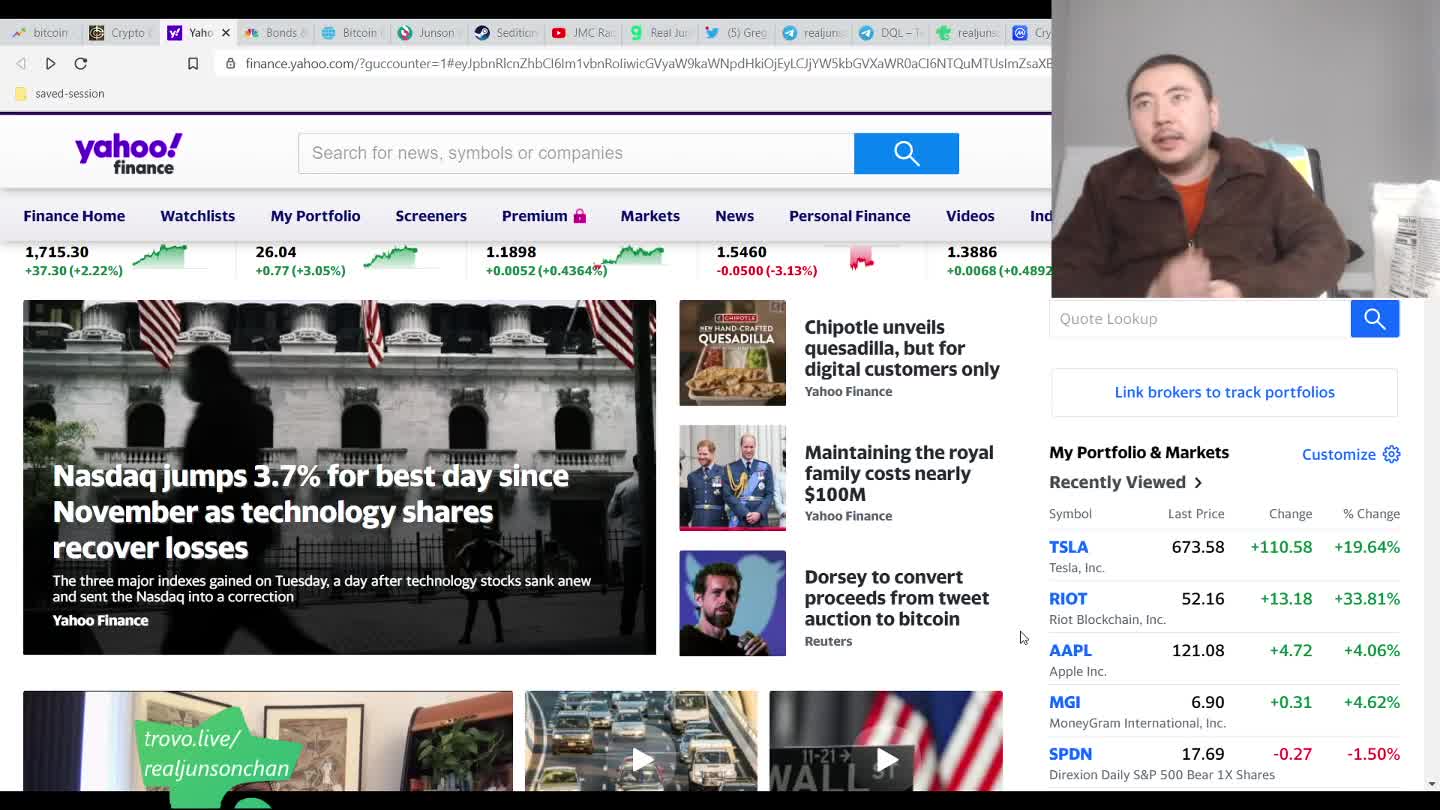Click the browser back arrow
This screenshot has height=810, width=1440.
[x=21, y=63]
